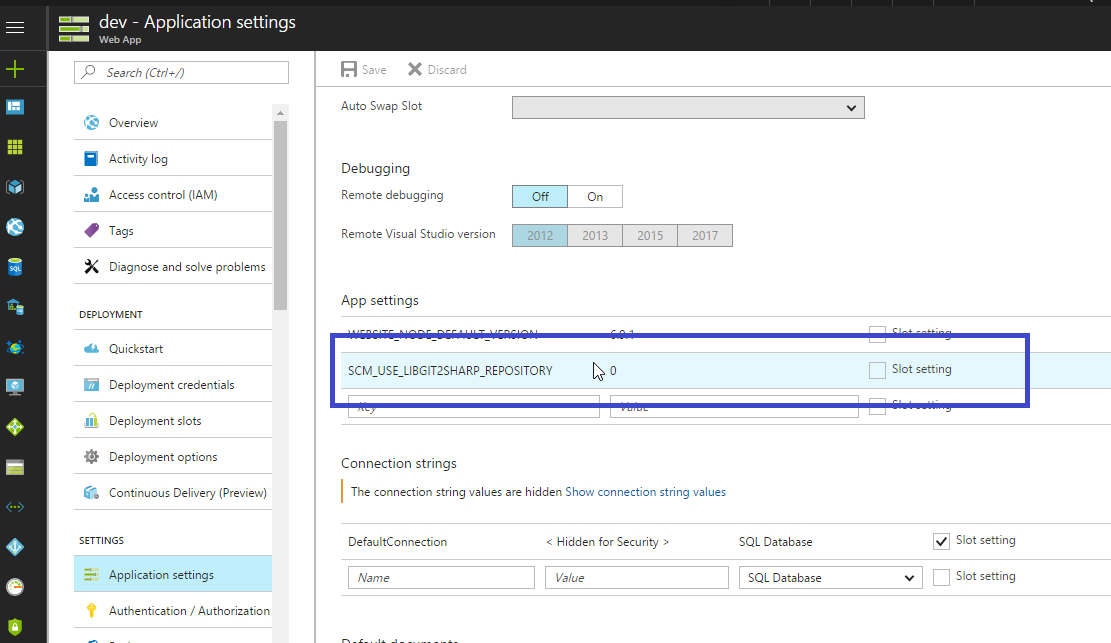Click the Search (Ctrl+/) field
This screenshot has width=1111, height=643.
coord(182,72)
